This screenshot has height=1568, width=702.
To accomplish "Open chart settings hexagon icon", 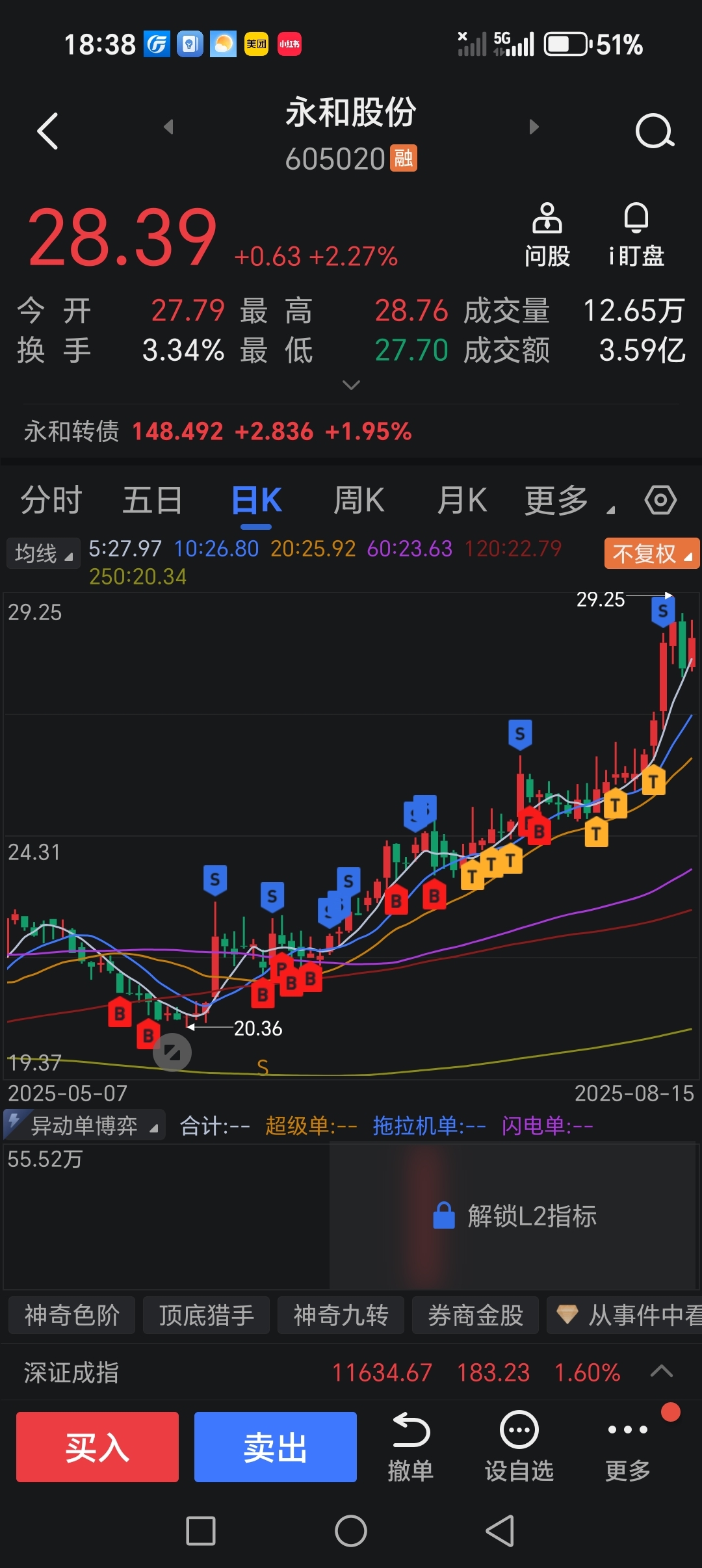I will [660, 500].
